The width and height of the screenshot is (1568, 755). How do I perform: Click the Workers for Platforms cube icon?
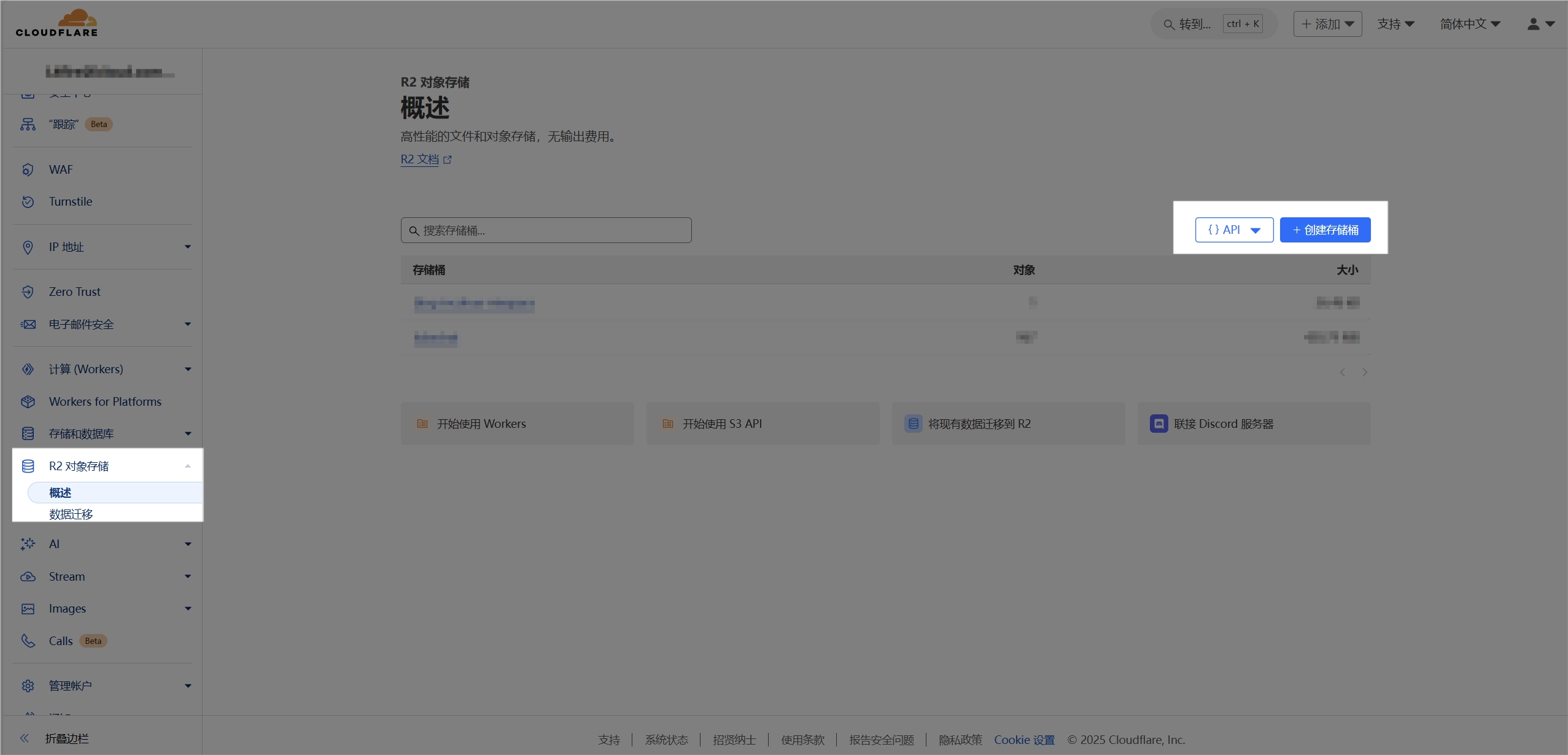[x=28, y=401]
